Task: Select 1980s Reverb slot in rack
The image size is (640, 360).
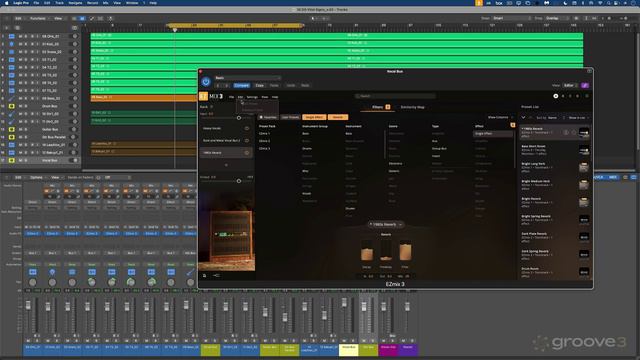Action: click(x=226, y=153)
